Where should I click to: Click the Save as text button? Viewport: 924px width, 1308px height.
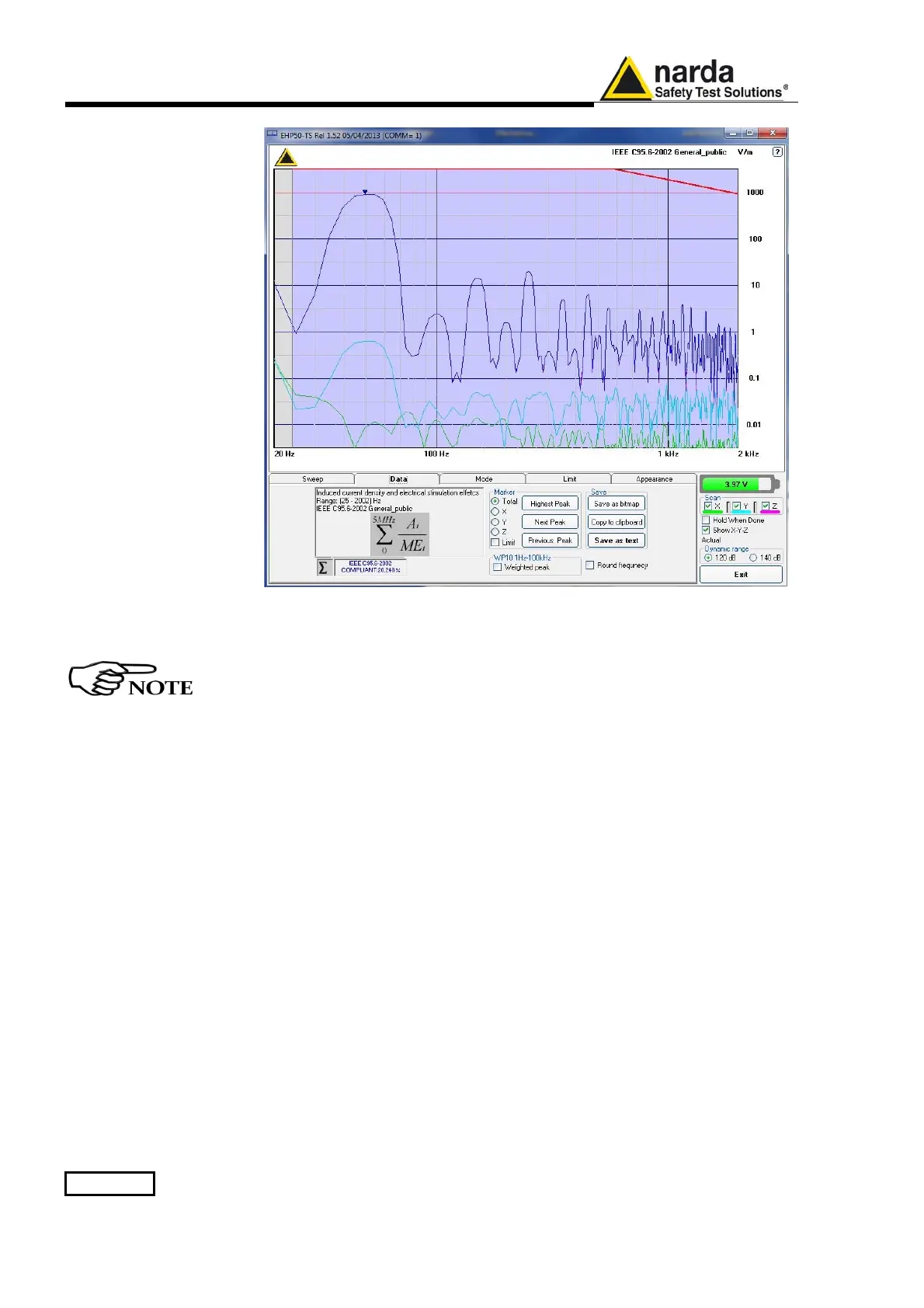pos(617,541)
